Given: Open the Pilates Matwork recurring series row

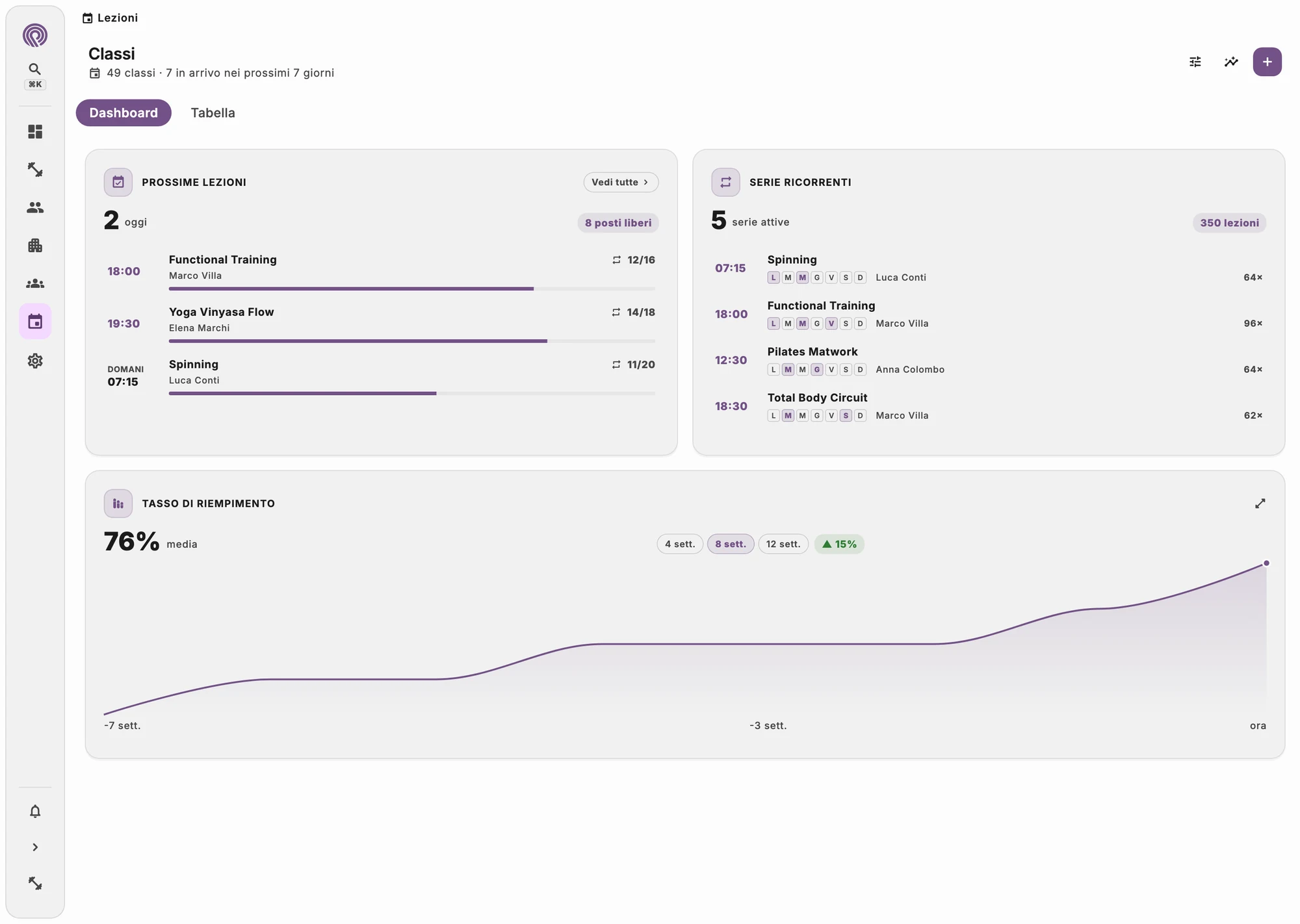Looking at the screenshot, I should point(989,360).
